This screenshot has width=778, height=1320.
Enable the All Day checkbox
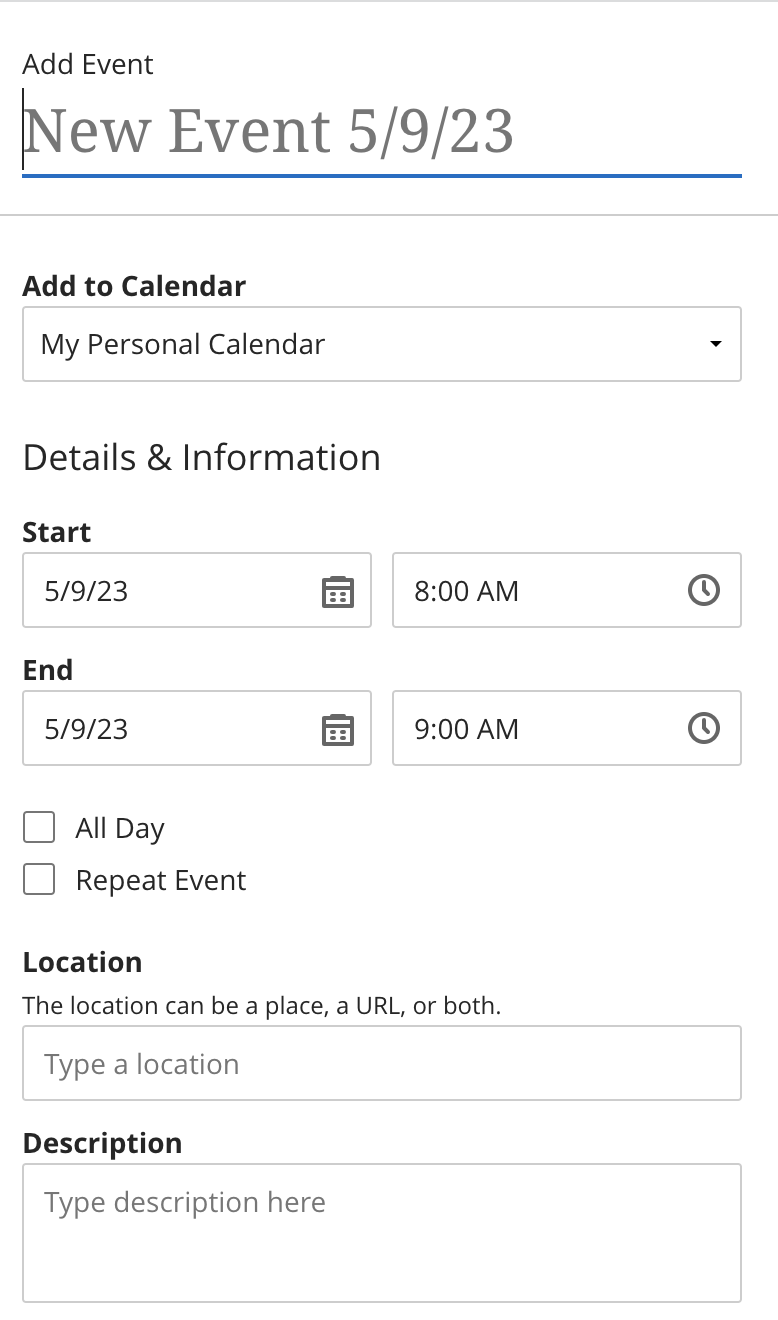tap(39, 828)
